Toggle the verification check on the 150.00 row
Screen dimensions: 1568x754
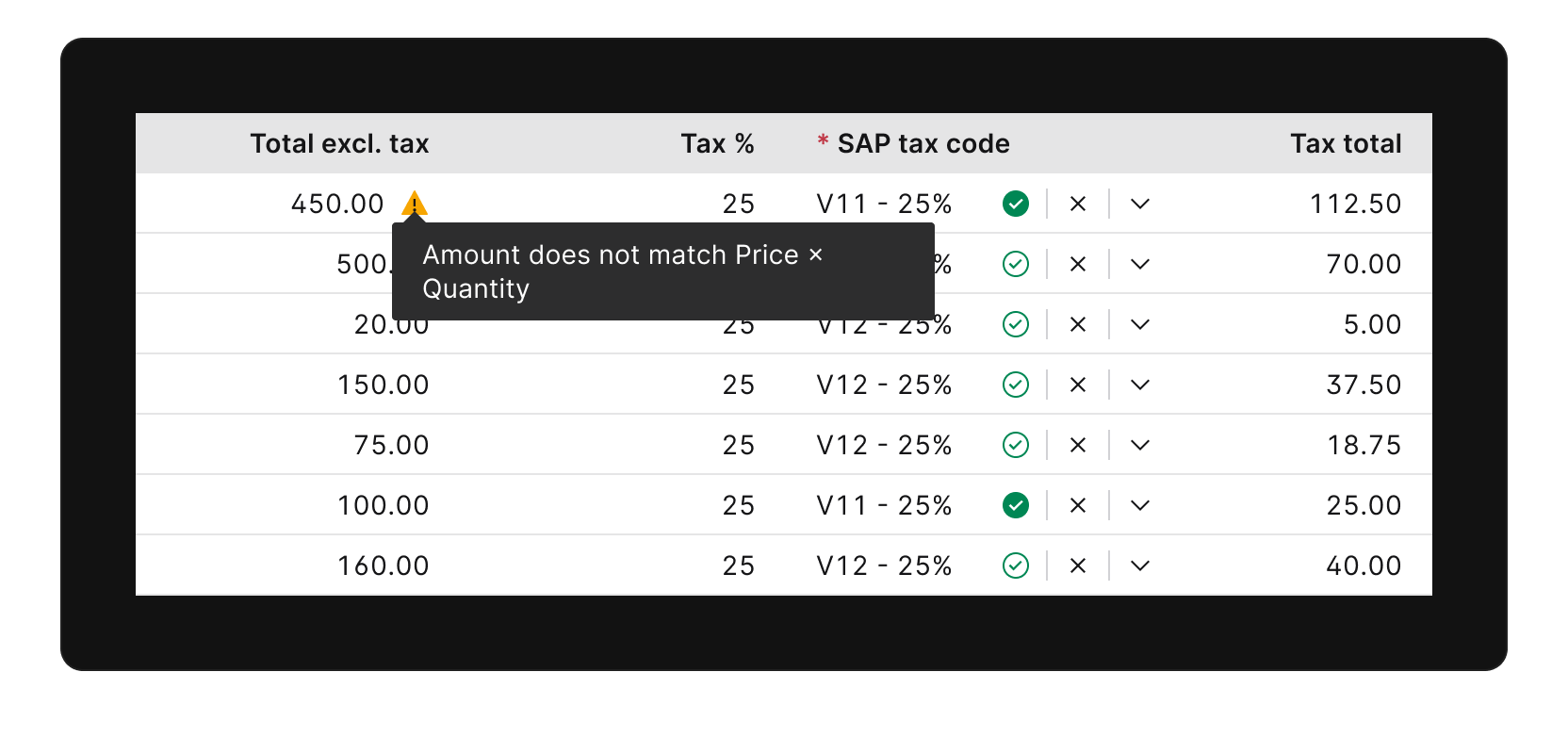click(x=1015, y=384)
